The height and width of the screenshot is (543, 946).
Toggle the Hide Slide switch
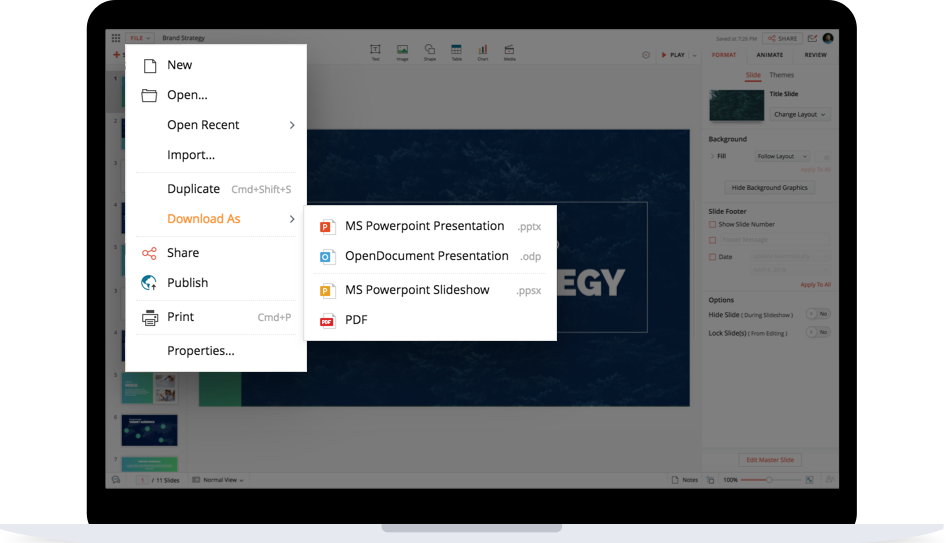[x=818, y=314]
